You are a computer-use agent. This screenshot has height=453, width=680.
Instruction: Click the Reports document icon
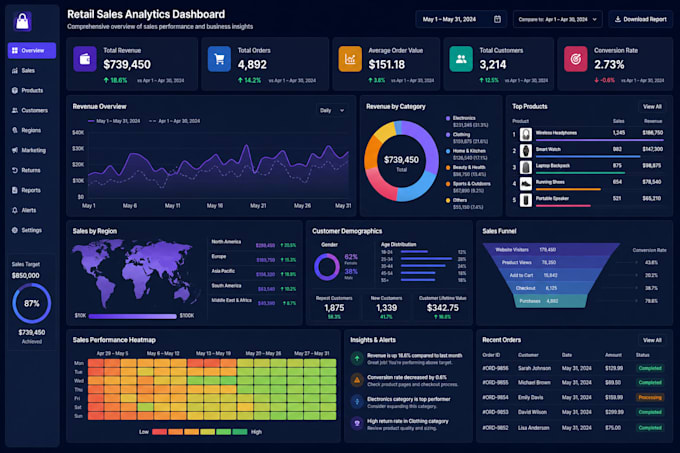(15, 190)
